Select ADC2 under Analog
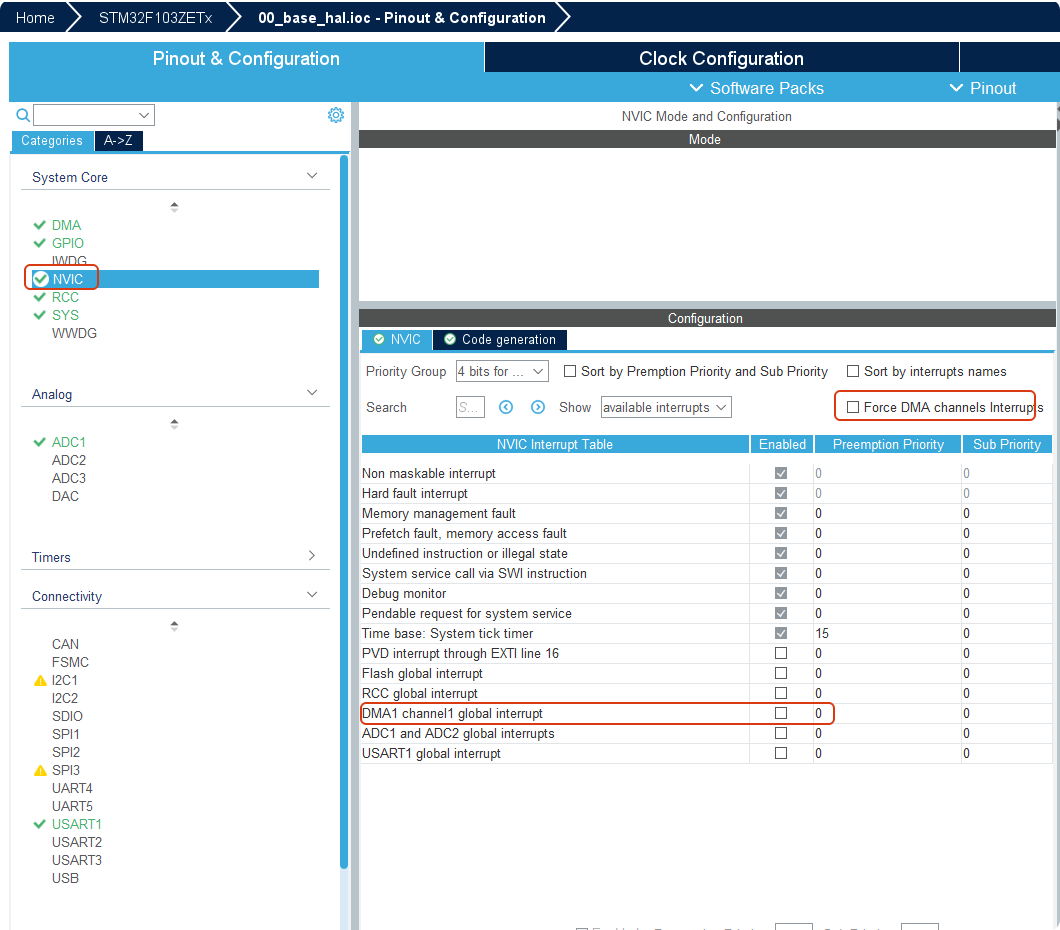Image resolution: width=1060 pixels, height=930 pixels. tap(69, 460)
